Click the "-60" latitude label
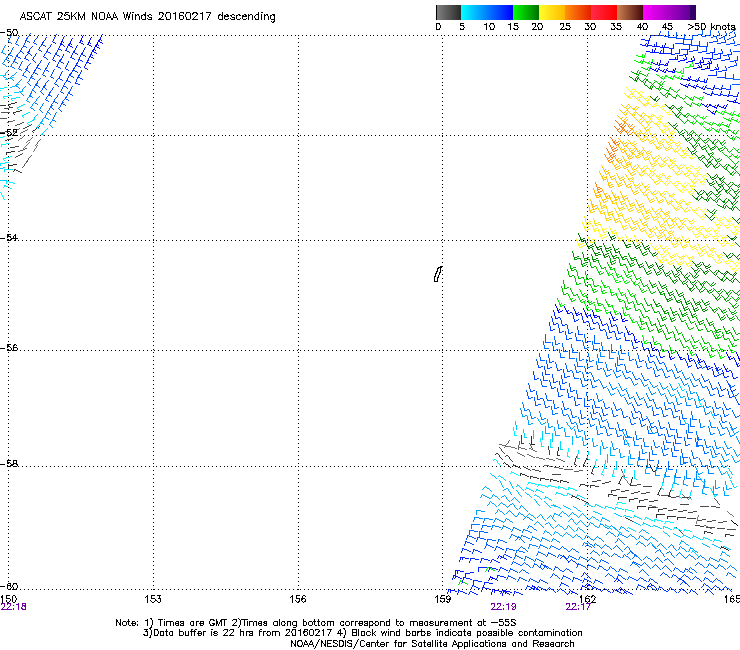 pyautogui.click(x=9, y=586)
